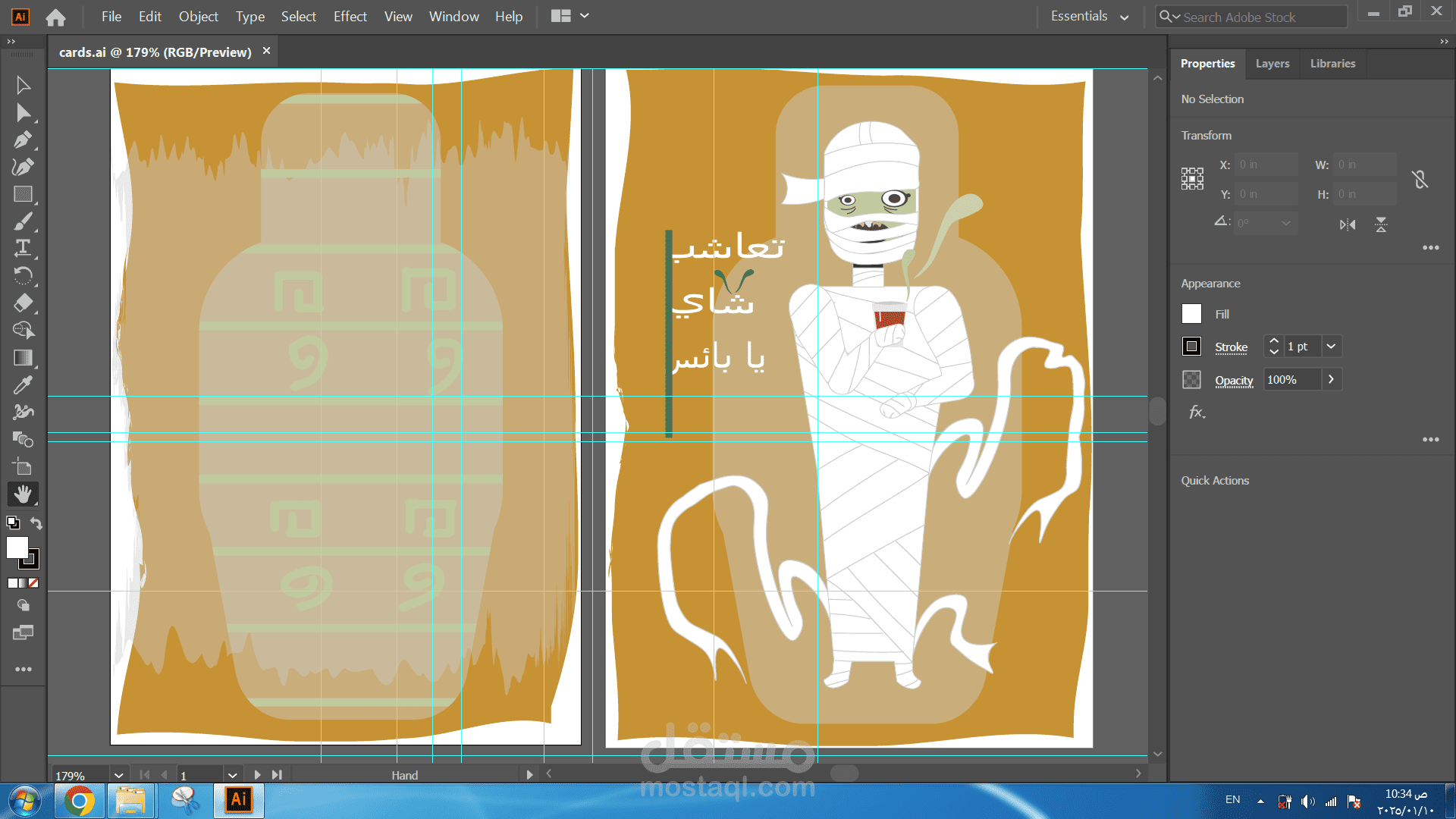Image resolution: width=1456 pixels, height=819 pixels.
Task: Toggle constrain width and height proportions
Action: [1420, 180]
